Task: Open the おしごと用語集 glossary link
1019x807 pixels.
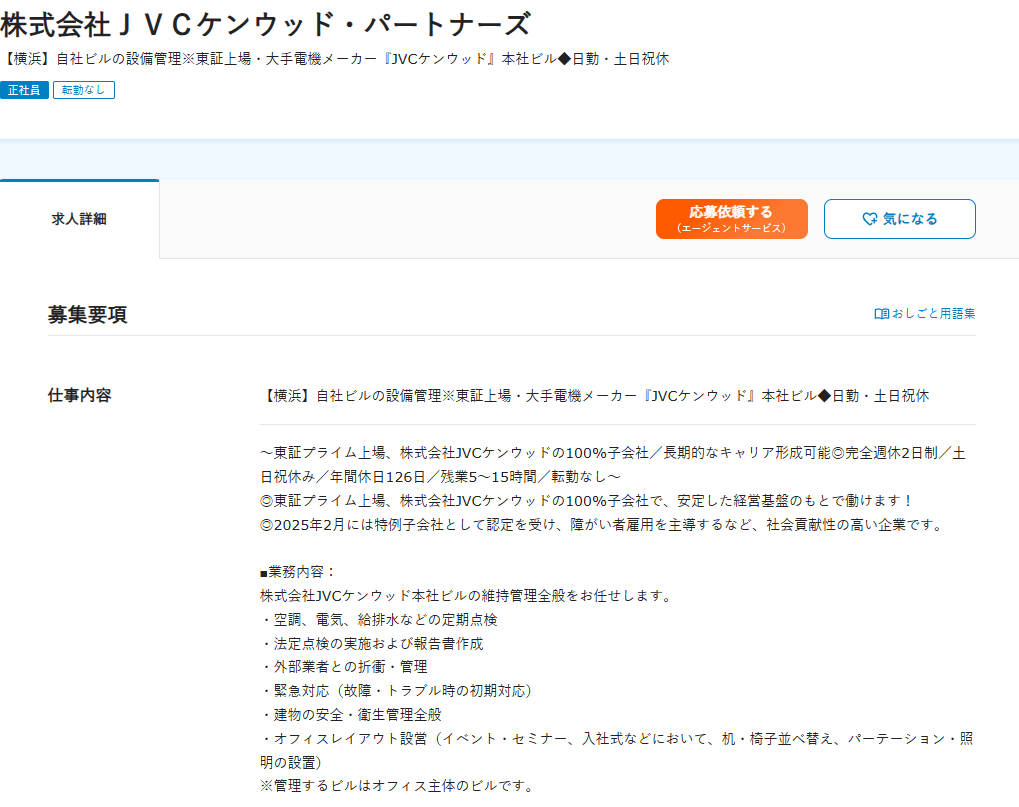Action: [x=933, y=313]
